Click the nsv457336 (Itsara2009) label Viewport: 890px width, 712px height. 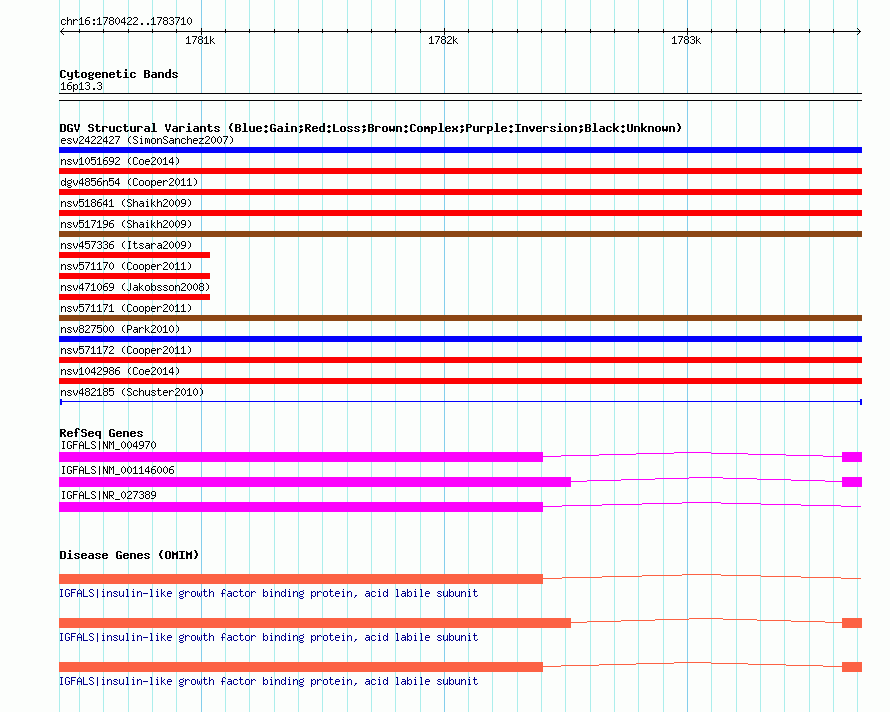click(126, 245)
